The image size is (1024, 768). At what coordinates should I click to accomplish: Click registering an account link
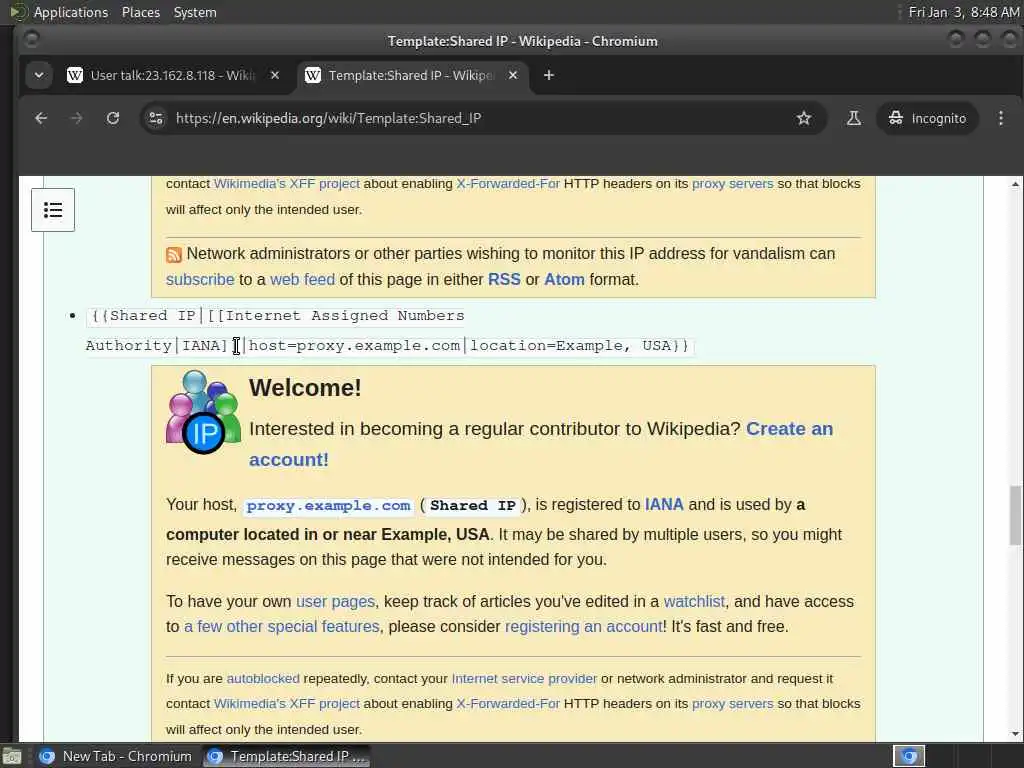coord(584,626)
